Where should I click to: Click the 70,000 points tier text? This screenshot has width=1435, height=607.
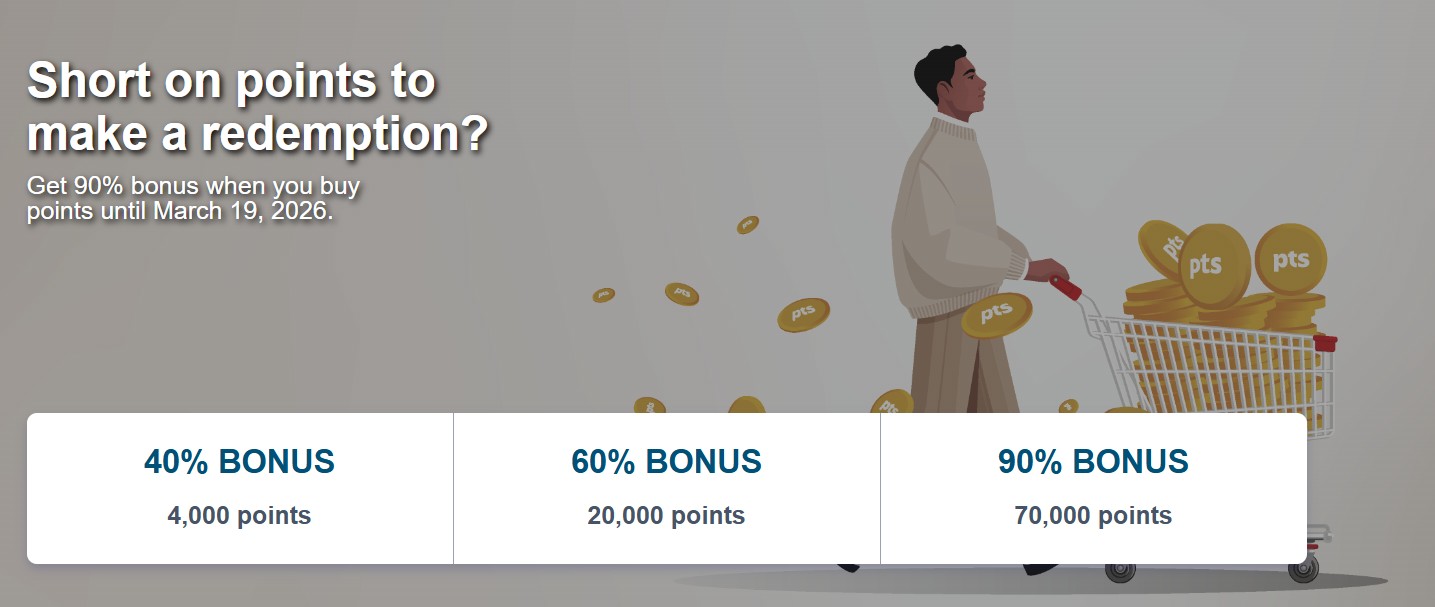coord(1093,516)
